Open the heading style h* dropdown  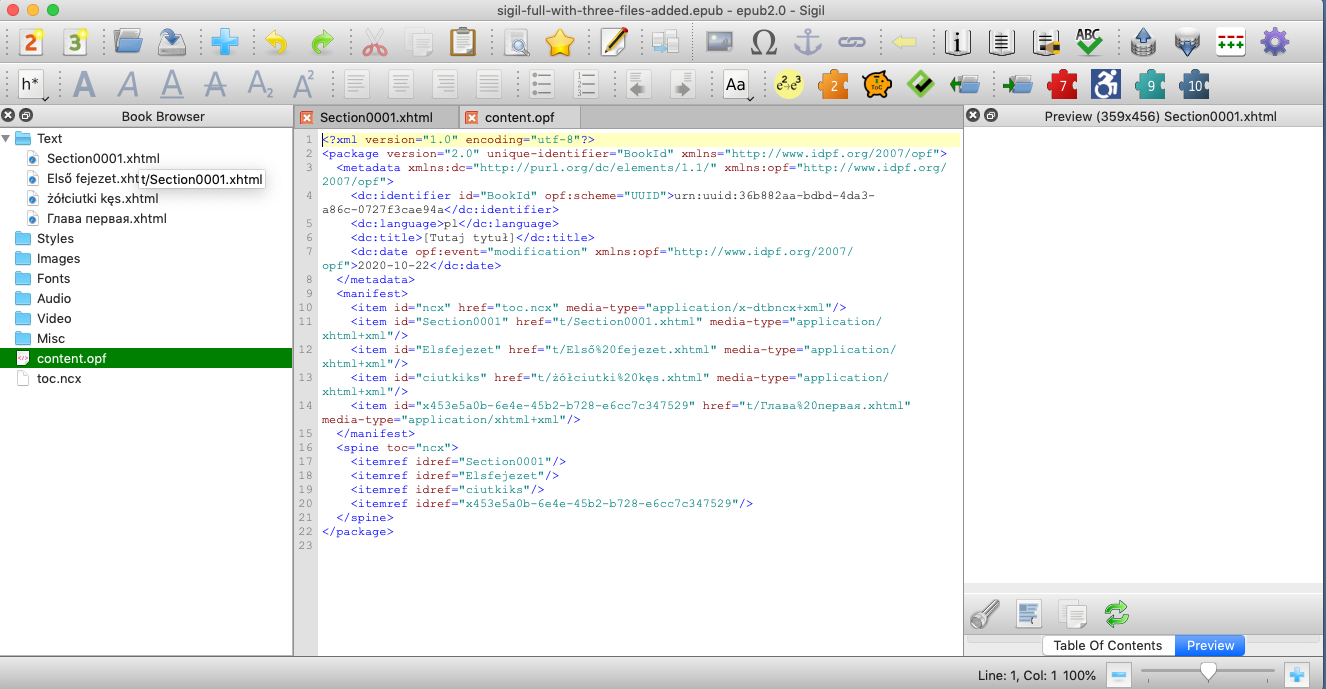[x=33, y=86]
